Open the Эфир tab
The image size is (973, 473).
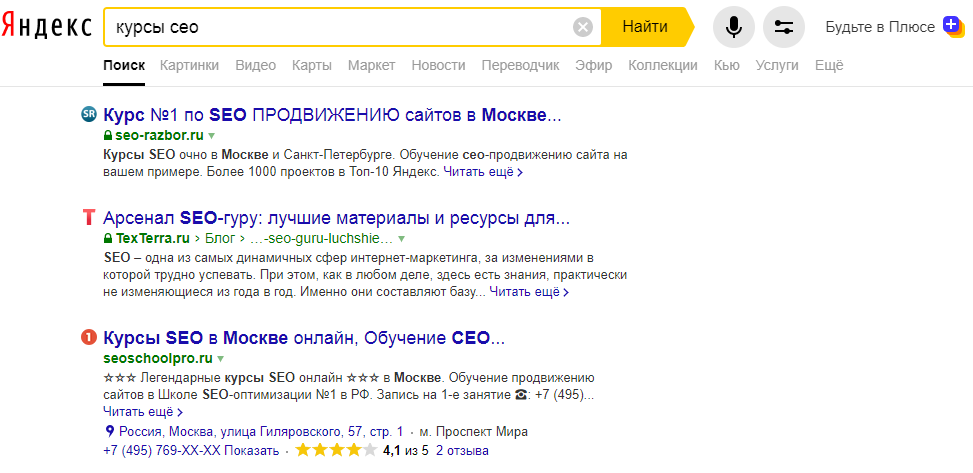(x=593, y=65)
